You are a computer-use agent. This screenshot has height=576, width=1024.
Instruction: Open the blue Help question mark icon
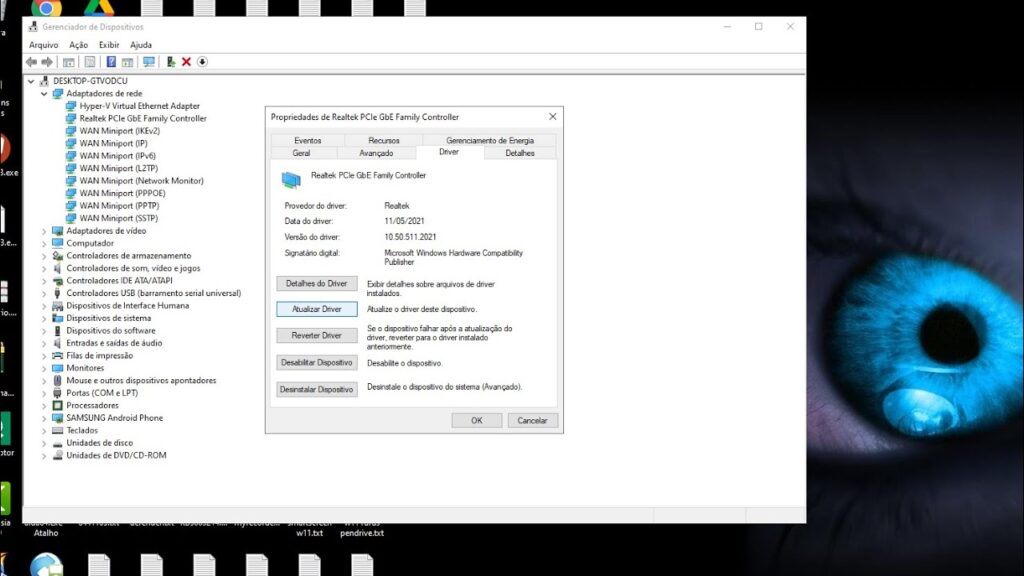coord(111,62)
